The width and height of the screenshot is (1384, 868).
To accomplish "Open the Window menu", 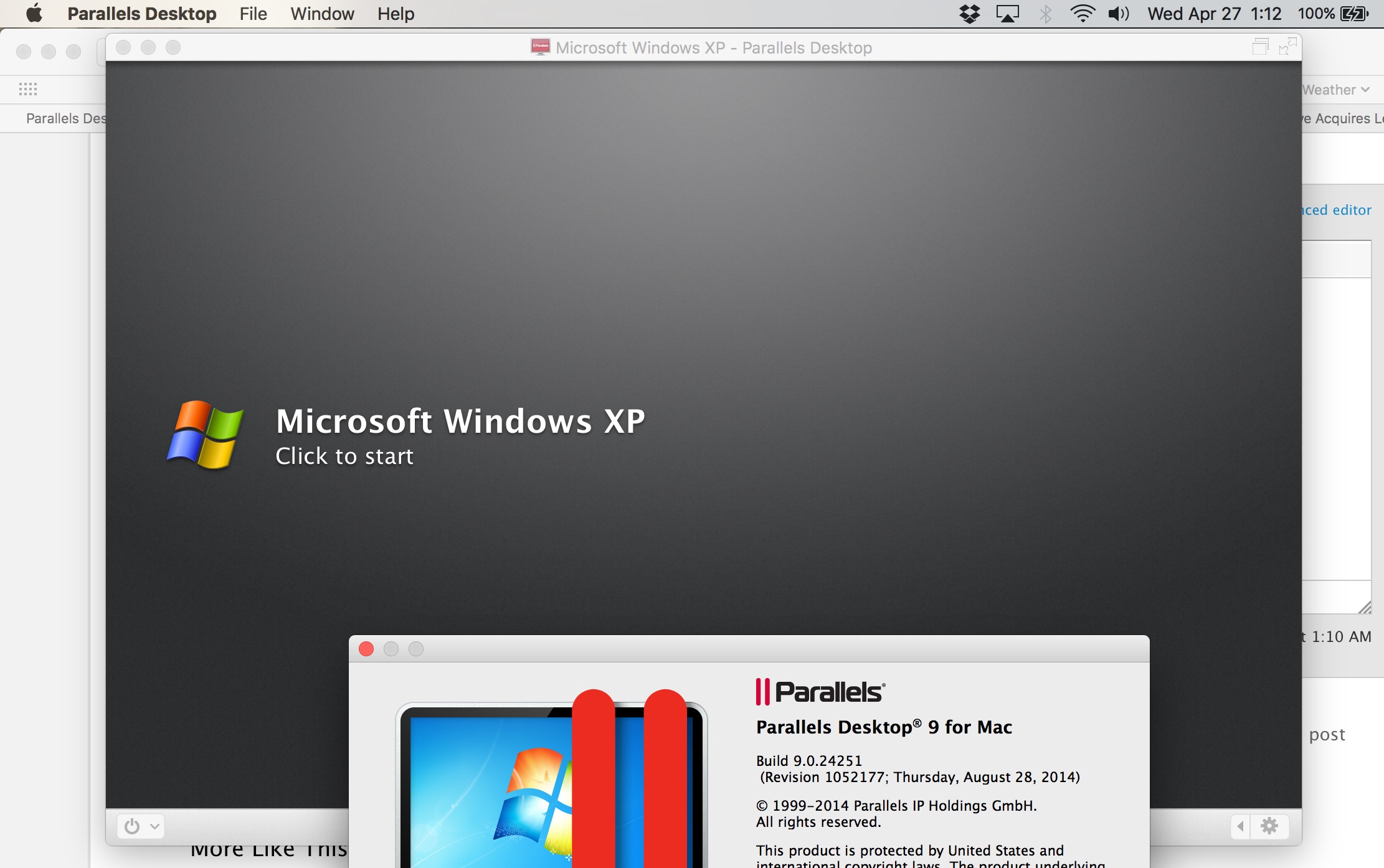I will pyautogui.click(x=322, y=14).
